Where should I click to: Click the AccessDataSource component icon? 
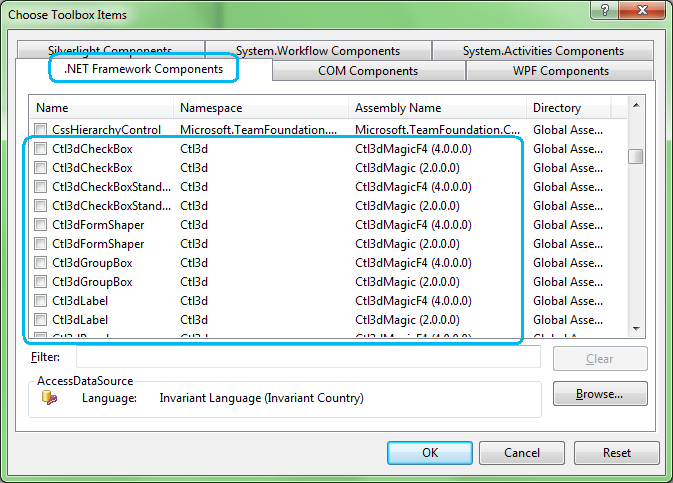point(49,398)
